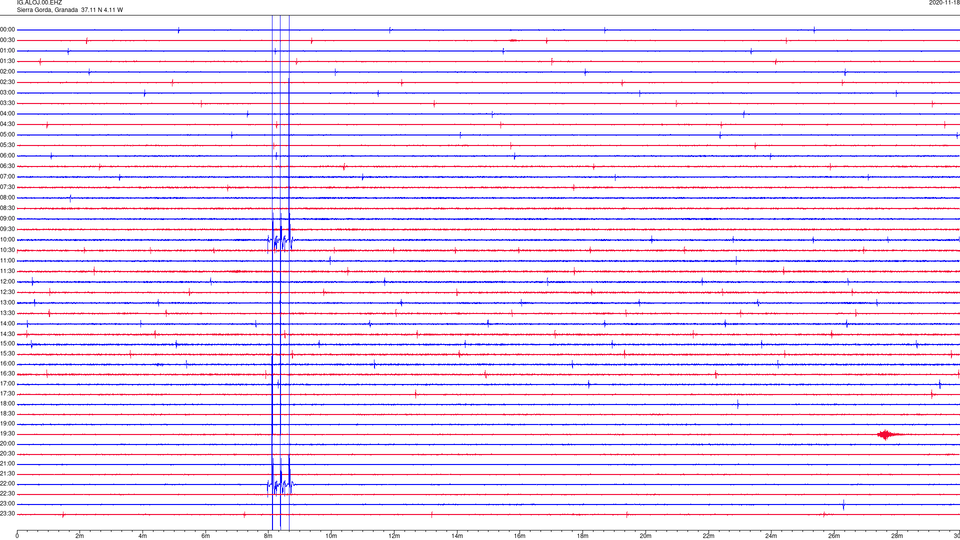
Task: Click the station code IG.ALOJ.00.EHZ
Action: click(39, 2)
